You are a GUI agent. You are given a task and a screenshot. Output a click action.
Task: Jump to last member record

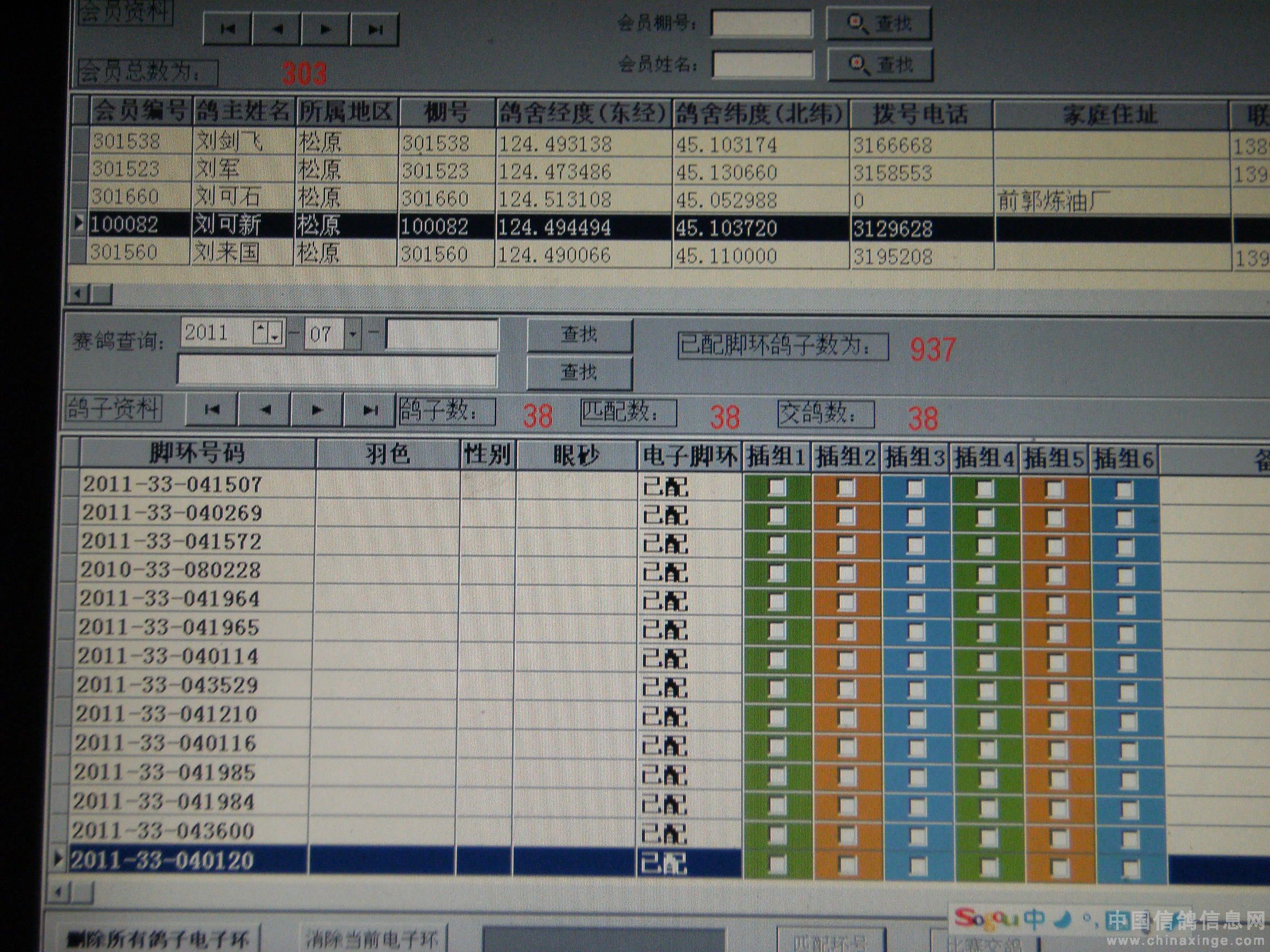point(374,29)
